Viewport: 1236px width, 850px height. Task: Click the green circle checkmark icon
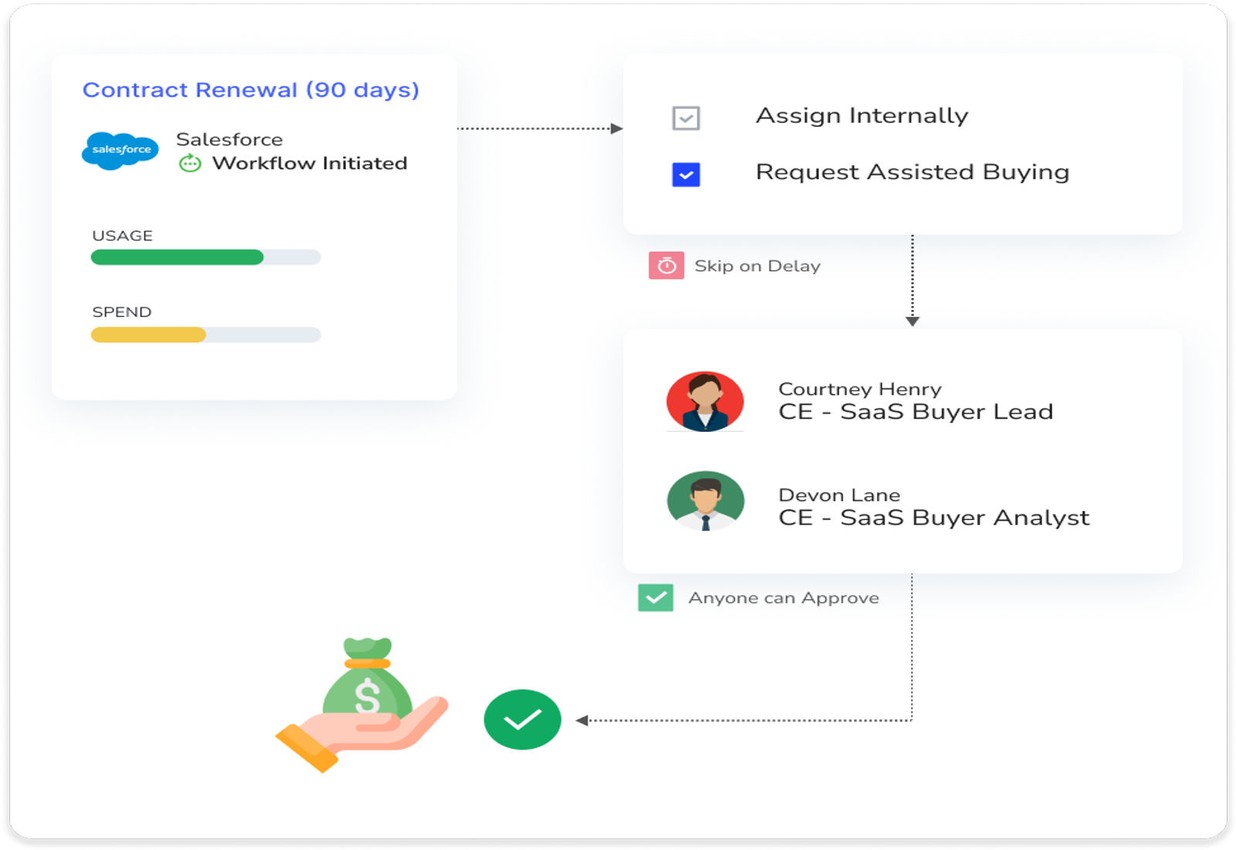[x=522, y=719]
